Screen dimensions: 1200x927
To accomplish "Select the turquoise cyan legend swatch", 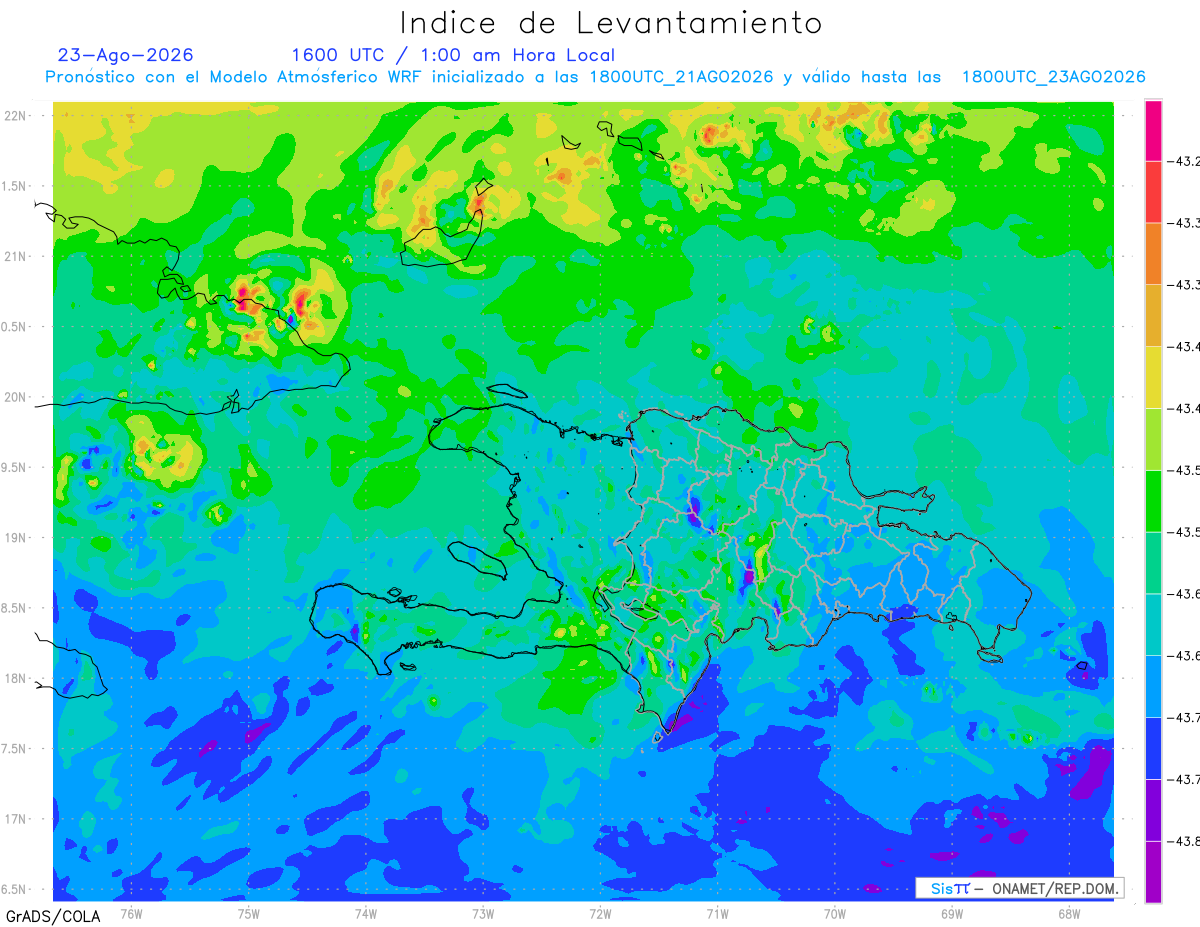I will [1153, 625].
